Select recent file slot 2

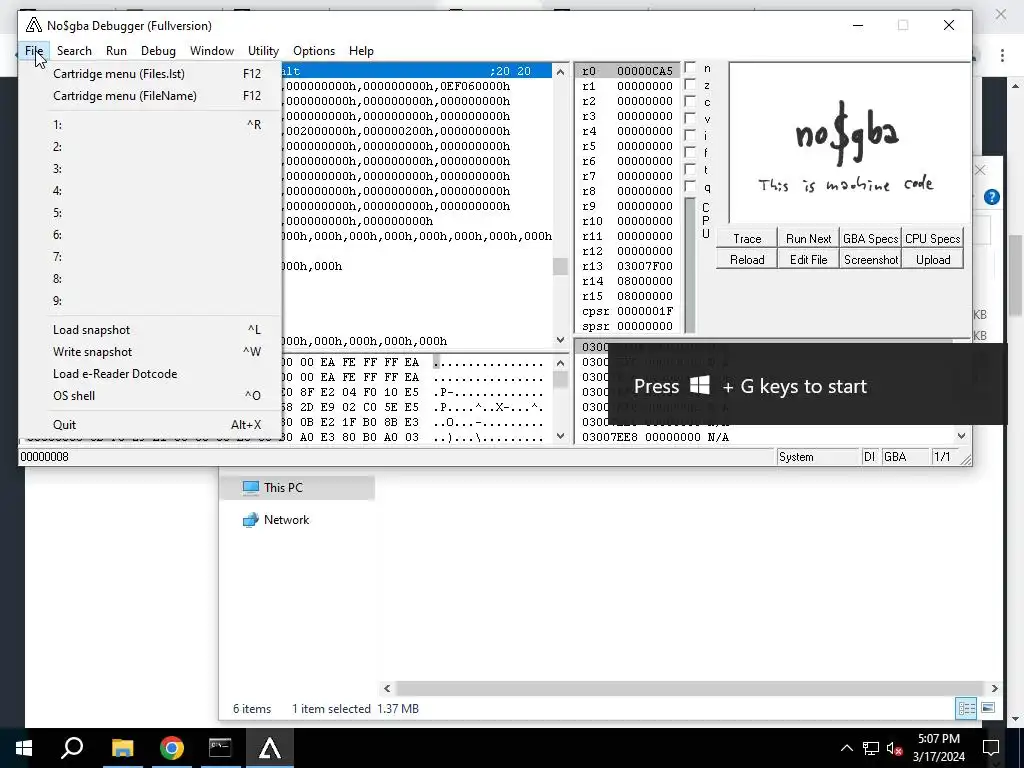tap(151, 147)
